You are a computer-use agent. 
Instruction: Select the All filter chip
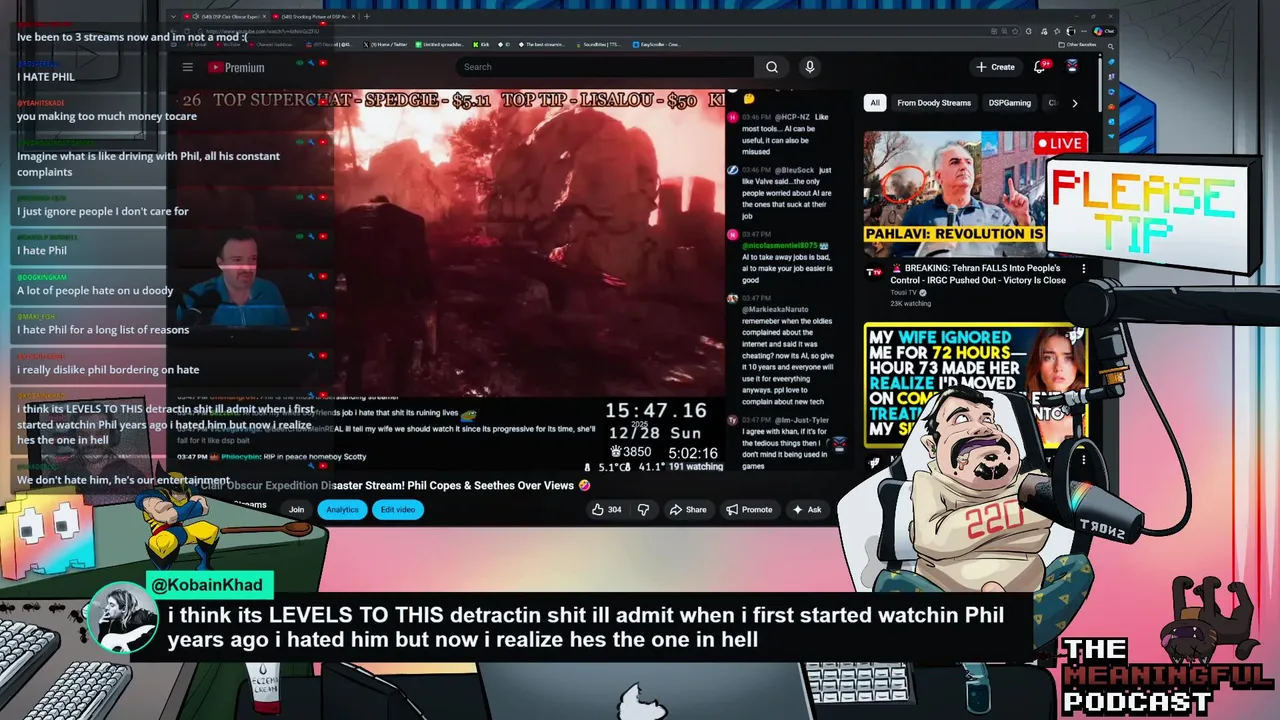tap(875, 103)
